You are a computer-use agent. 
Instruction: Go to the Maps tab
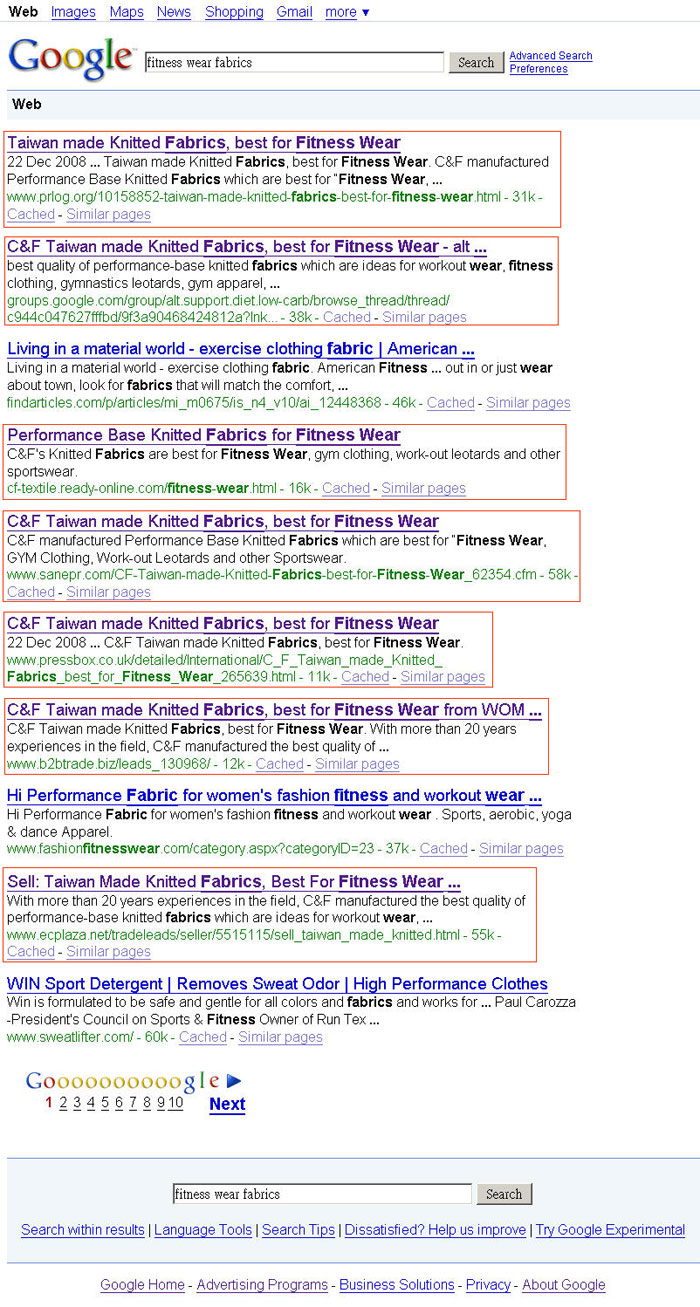[127, 12]
